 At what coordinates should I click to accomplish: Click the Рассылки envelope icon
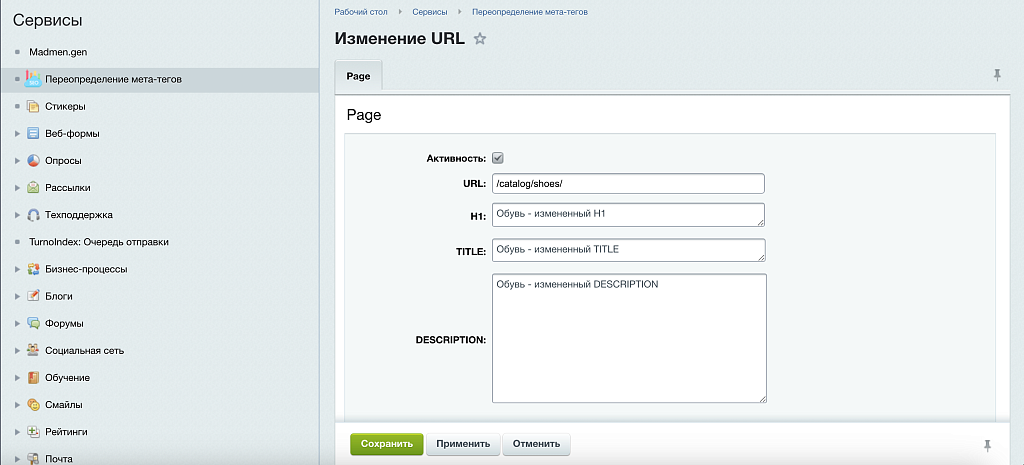(33, 187)
